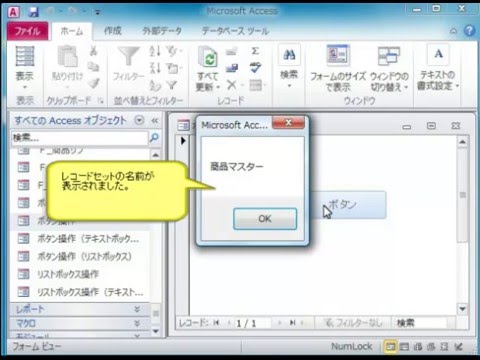This screenshot has width=480, height=360.
Task: Open the selection filter dropdown
Action: 175,51
